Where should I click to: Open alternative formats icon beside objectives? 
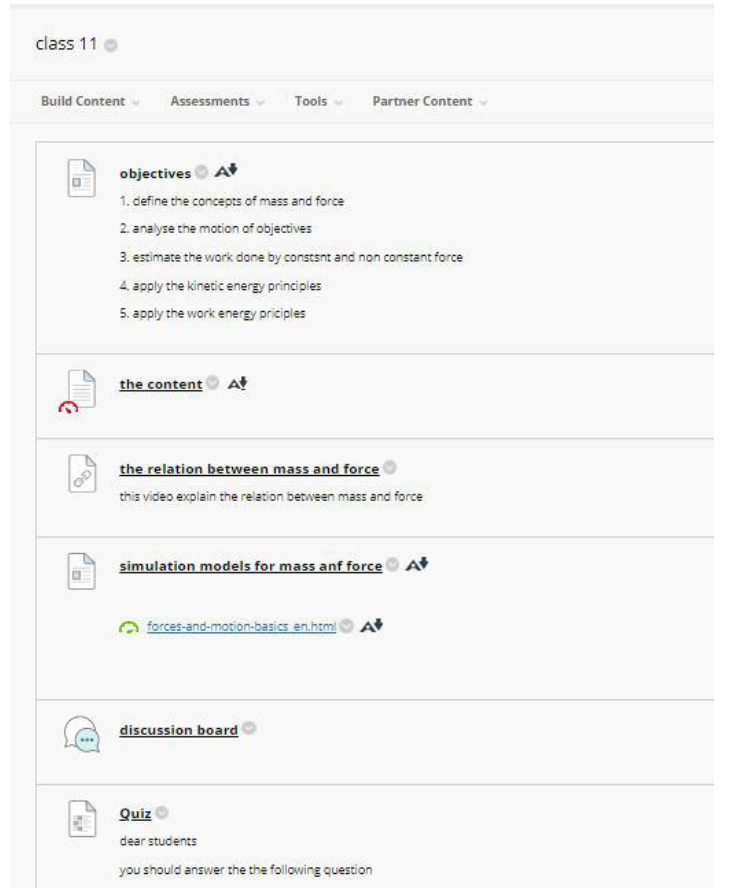(x=226, y=171)
